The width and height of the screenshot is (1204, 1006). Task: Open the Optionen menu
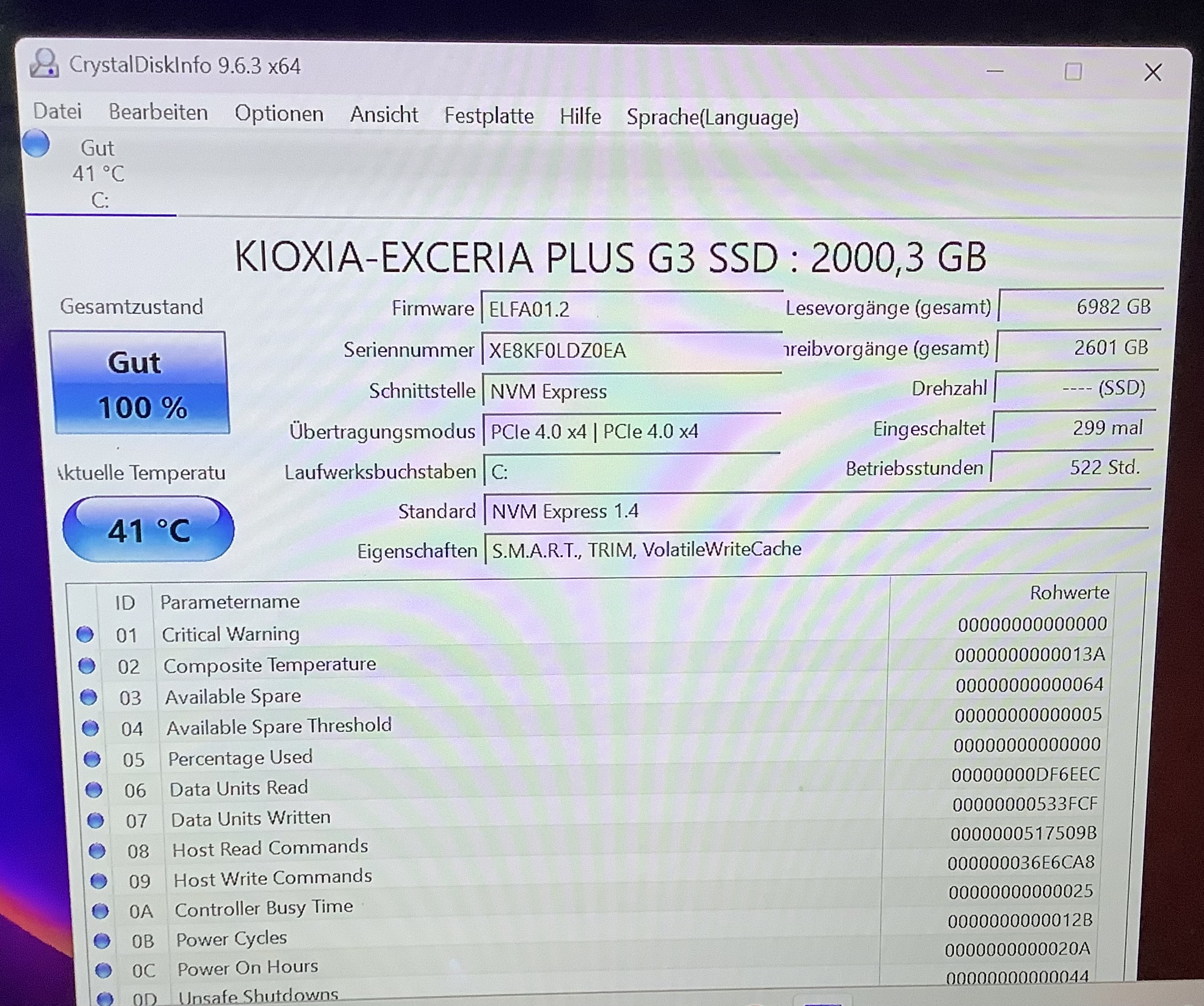pos(279,114)
